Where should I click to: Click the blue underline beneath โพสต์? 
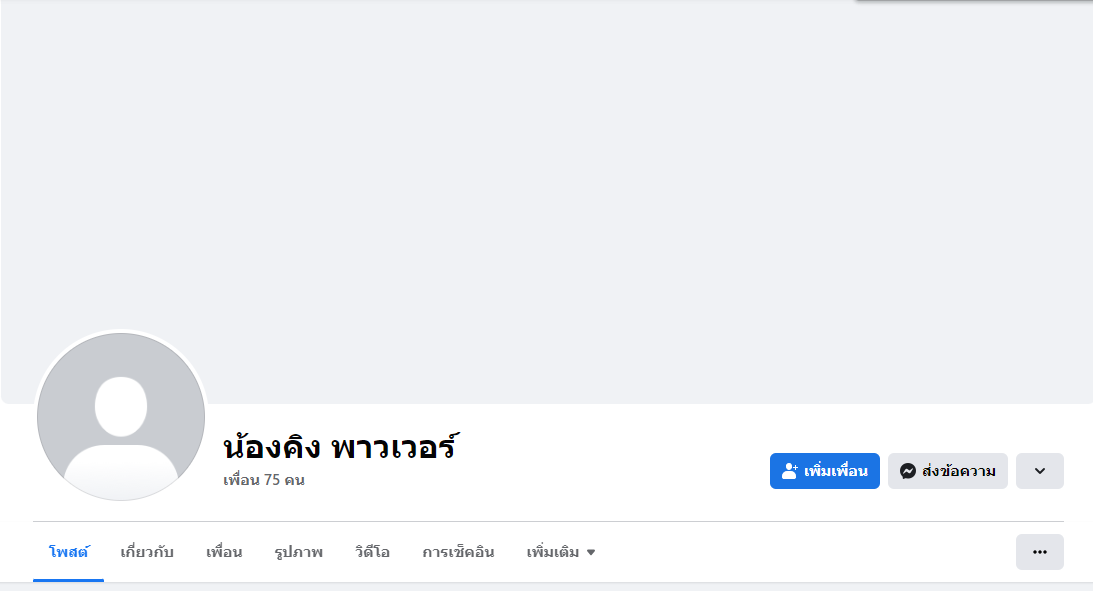pyautogui.click(x=68, y=579)
